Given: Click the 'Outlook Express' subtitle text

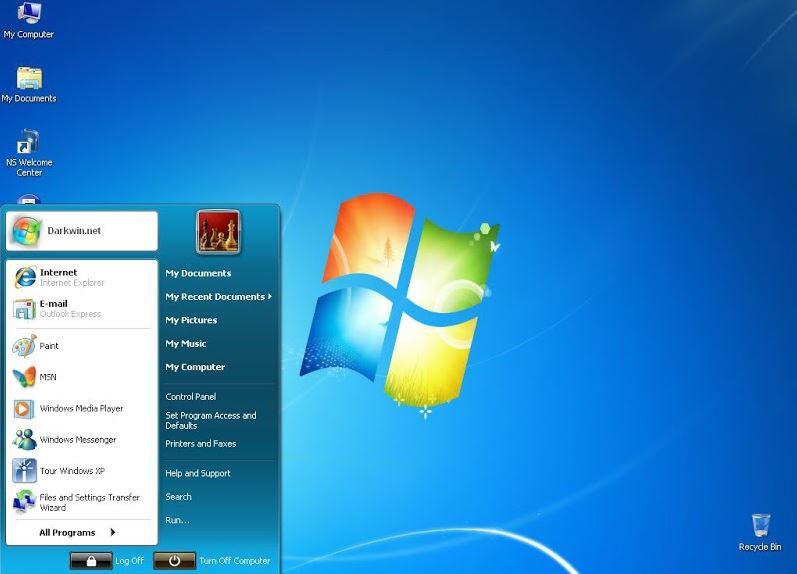Looking at the screenshot, I should pyautogui.click(x=70, y=314).
